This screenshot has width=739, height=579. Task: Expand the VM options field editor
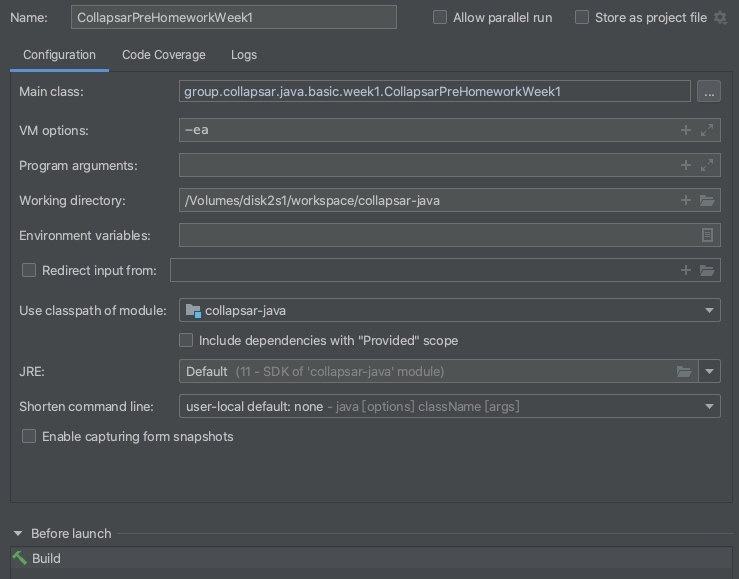pos(708,130)
